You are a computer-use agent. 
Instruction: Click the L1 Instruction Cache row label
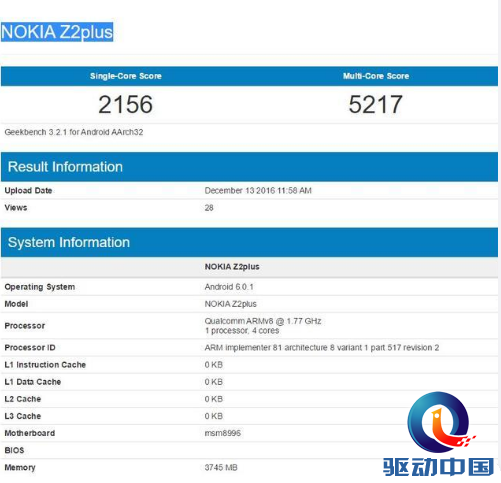[x=45, y=365]
